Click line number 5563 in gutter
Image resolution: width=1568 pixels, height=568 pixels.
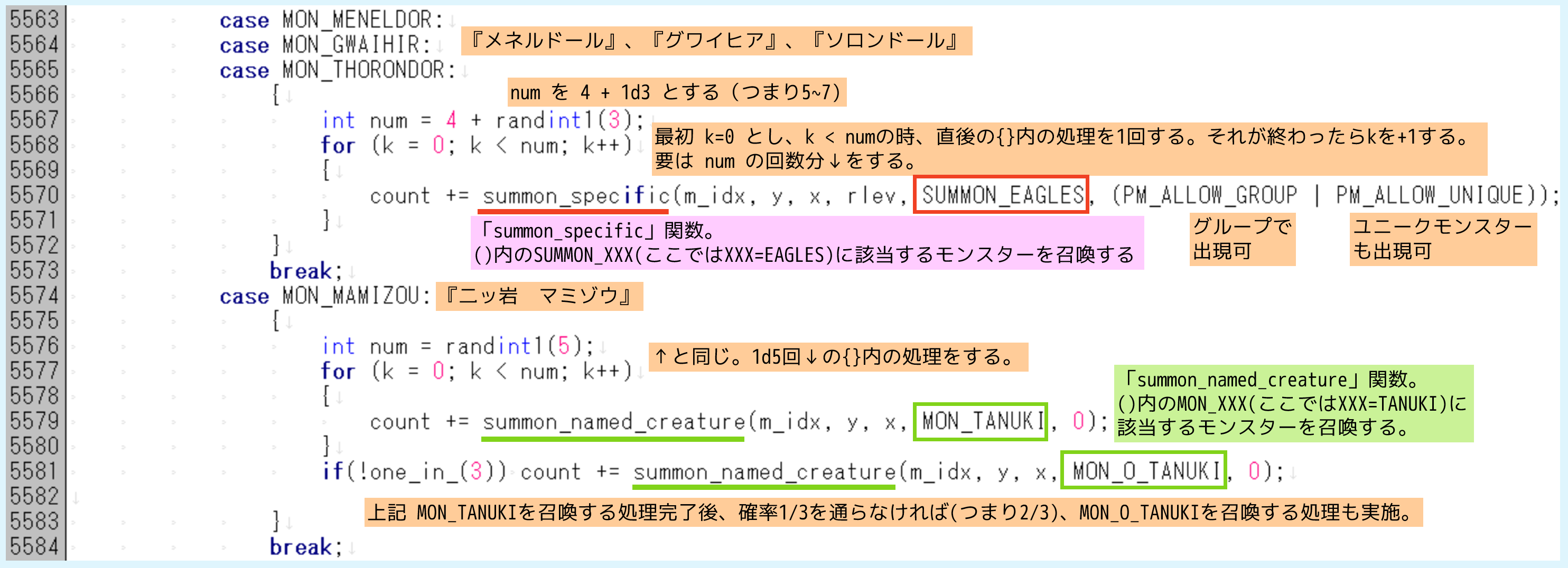34,20
